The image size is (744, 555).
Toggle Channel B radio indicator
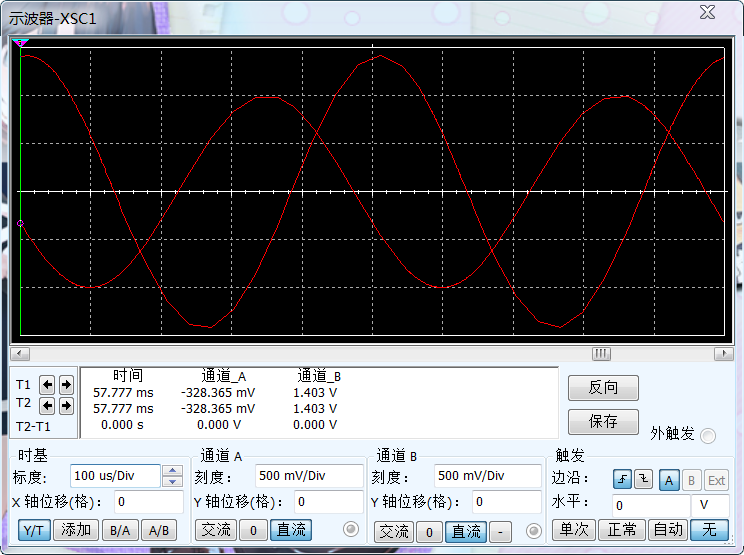tap(533, 530)
